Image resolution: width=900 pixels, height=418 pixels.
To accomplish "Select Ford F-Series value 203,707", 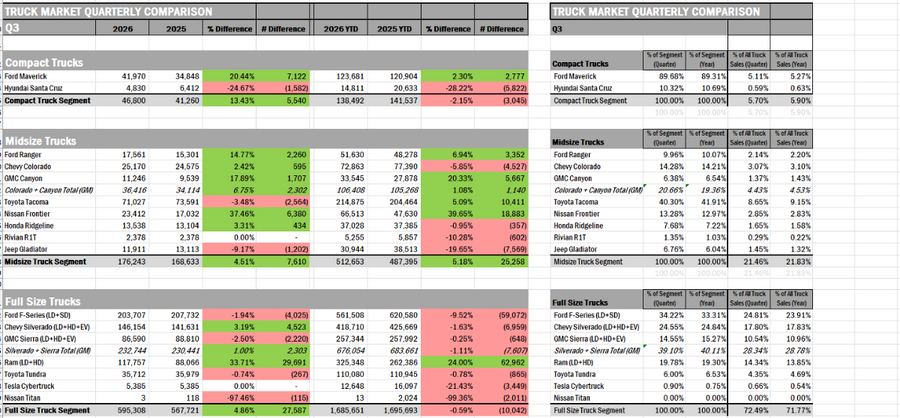I will click(x=122, y=315).
